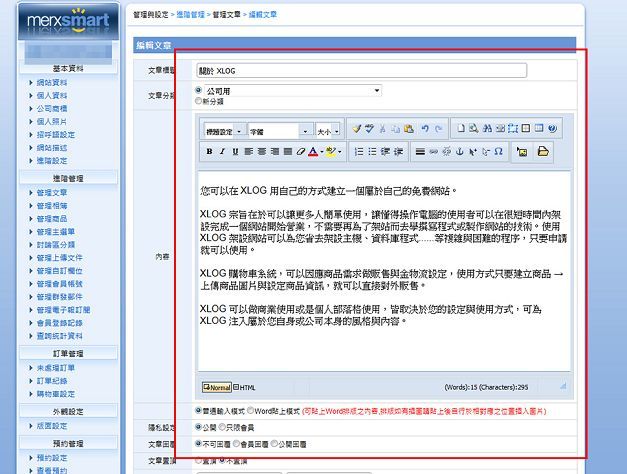Choose Word貼上模式 paste mode
Image resolution: width=627 pixels, height=474 pixels.
point(250,410)
